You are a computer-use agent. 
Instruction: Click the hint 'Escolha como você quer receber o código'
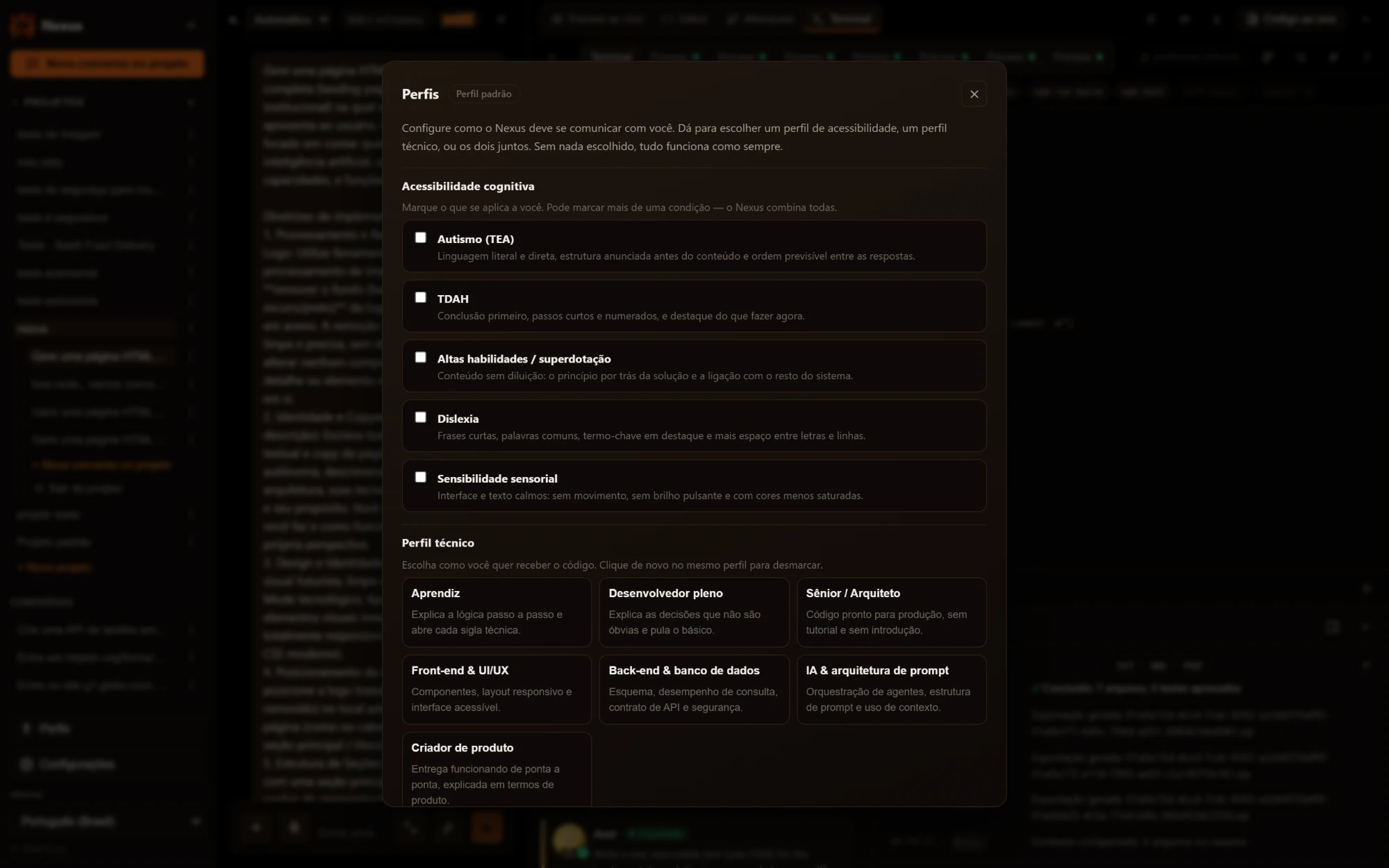pyautogui.click(x=612, y=565)
